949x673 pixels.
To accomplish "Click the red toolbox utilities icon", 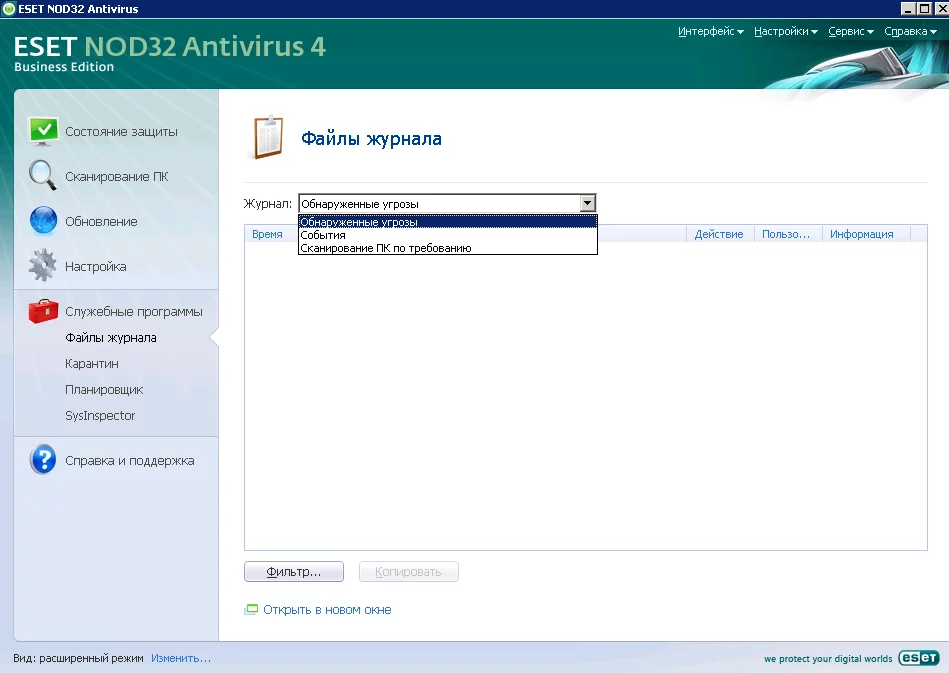I will click(x=43, y=311).
